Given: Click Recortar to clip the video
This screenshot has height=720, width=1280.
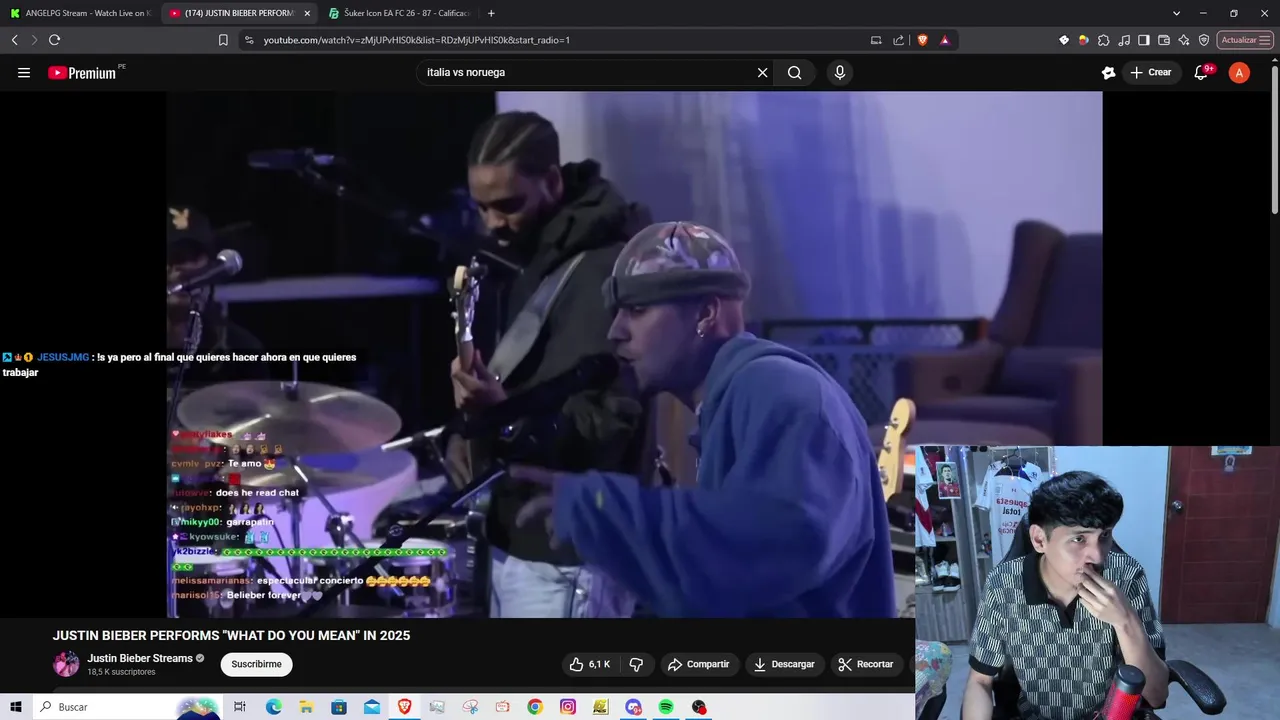Looking at the screenshot, I should pos(866,664).
